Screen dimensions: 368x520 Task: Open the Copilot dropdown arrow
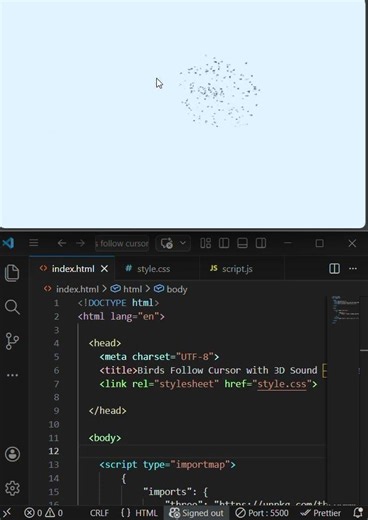[183, 243]
